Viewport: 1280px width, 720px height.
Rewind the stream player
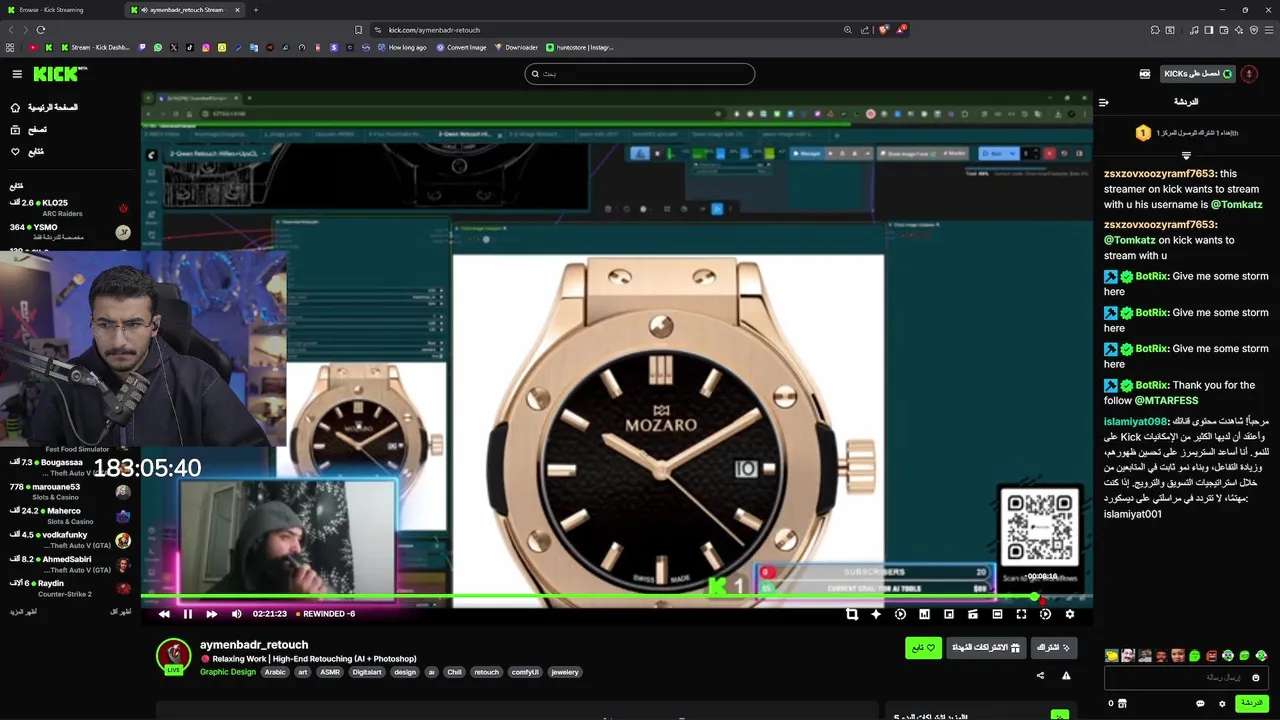(164, 614)
